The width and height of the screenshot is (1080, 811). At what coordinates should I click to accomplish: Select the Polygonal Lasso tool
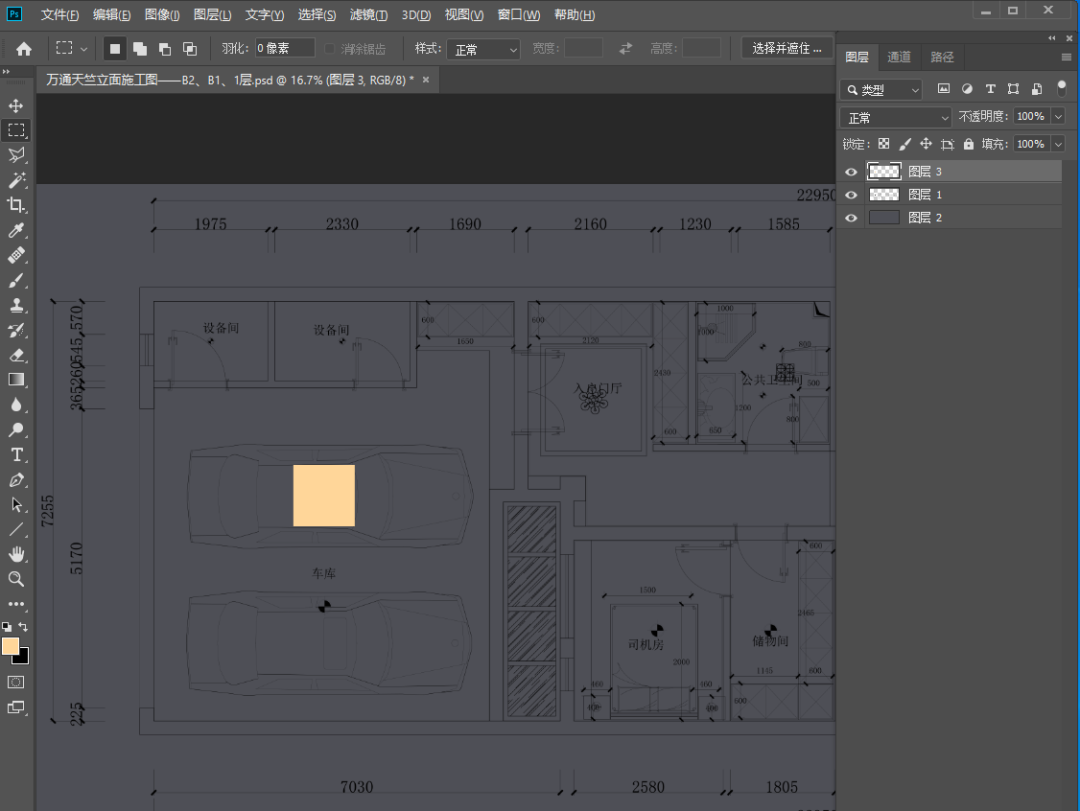point(16,155)
